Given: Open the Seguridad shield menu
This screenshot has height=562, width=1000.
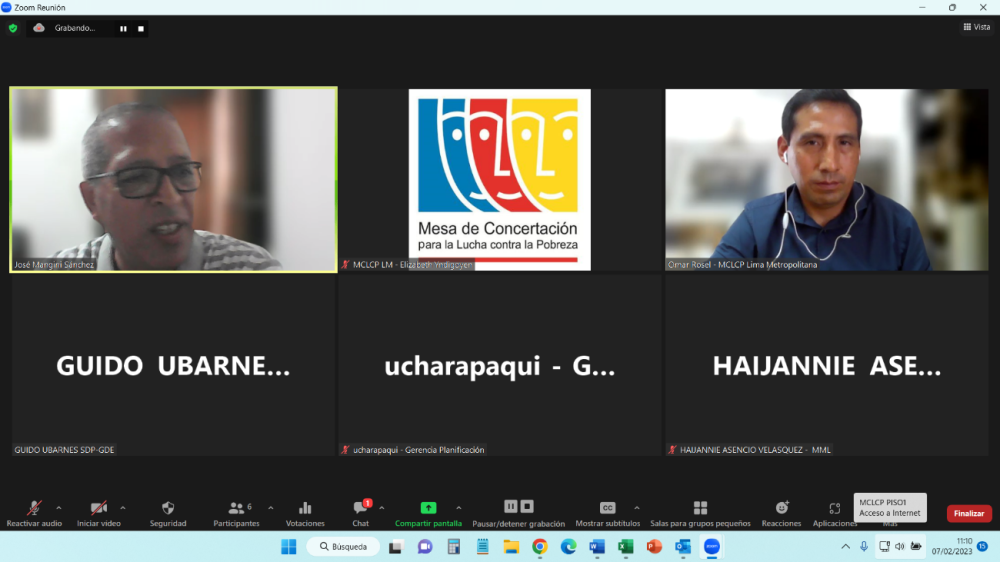Looking at the screenshot, I should coord(168,512).
